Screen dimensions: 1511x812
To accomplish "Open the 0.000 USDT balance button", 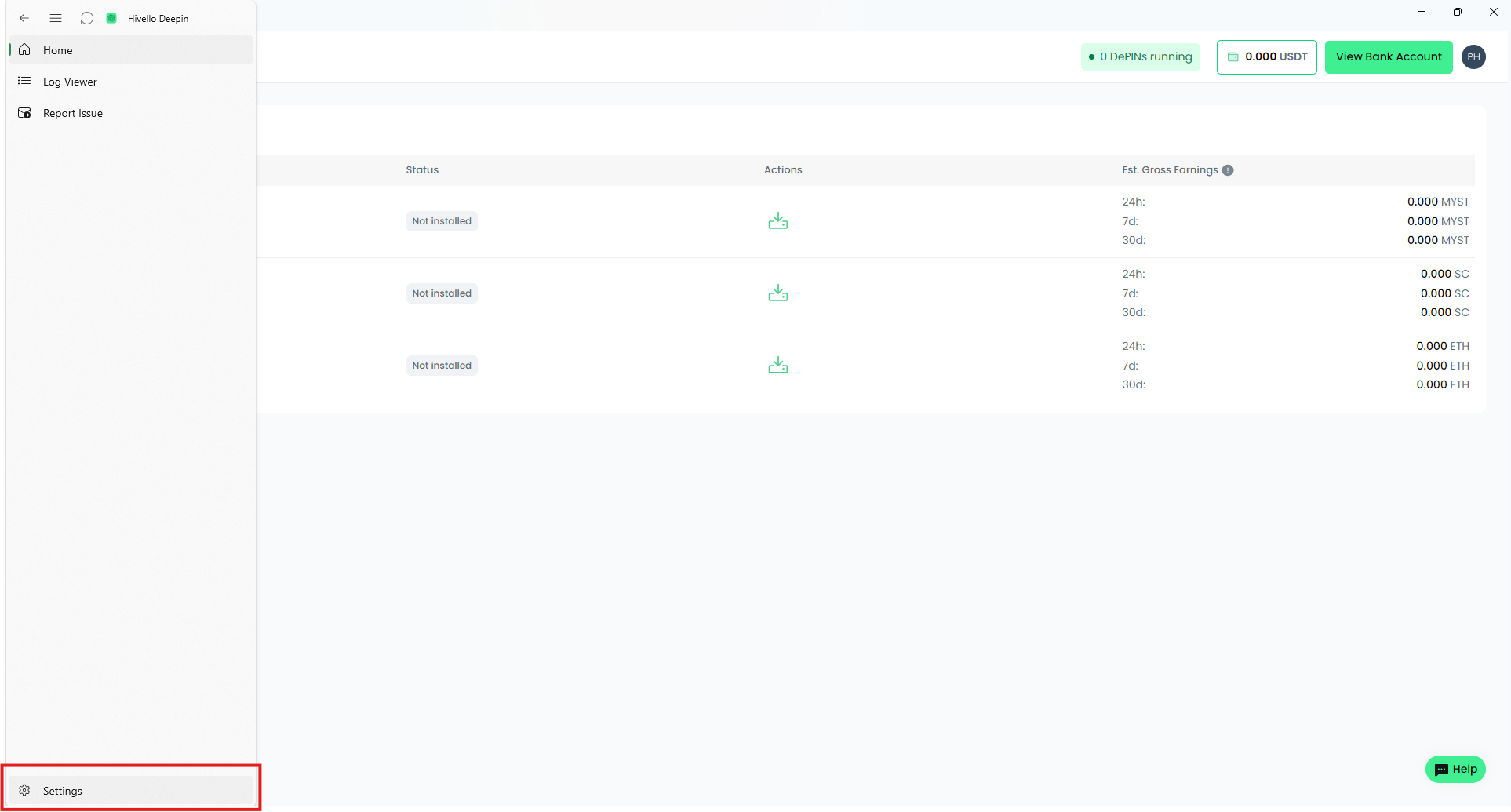I will click(1266, 56).
